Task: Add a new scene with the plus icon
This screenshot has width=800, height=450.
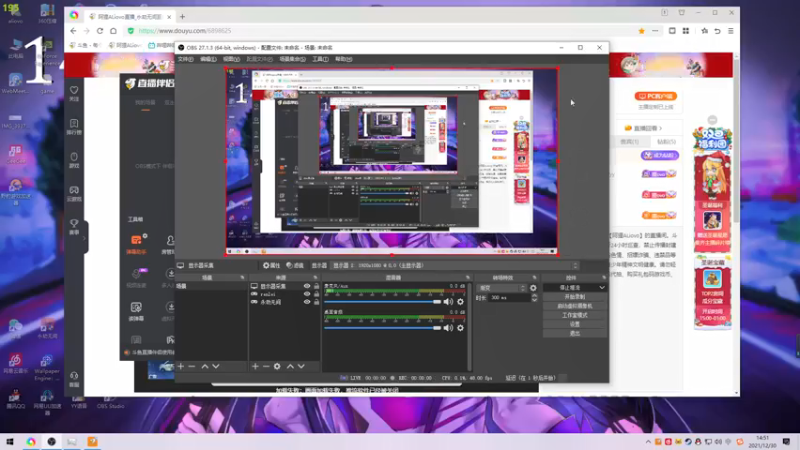Action: click(x=181, y=366)
